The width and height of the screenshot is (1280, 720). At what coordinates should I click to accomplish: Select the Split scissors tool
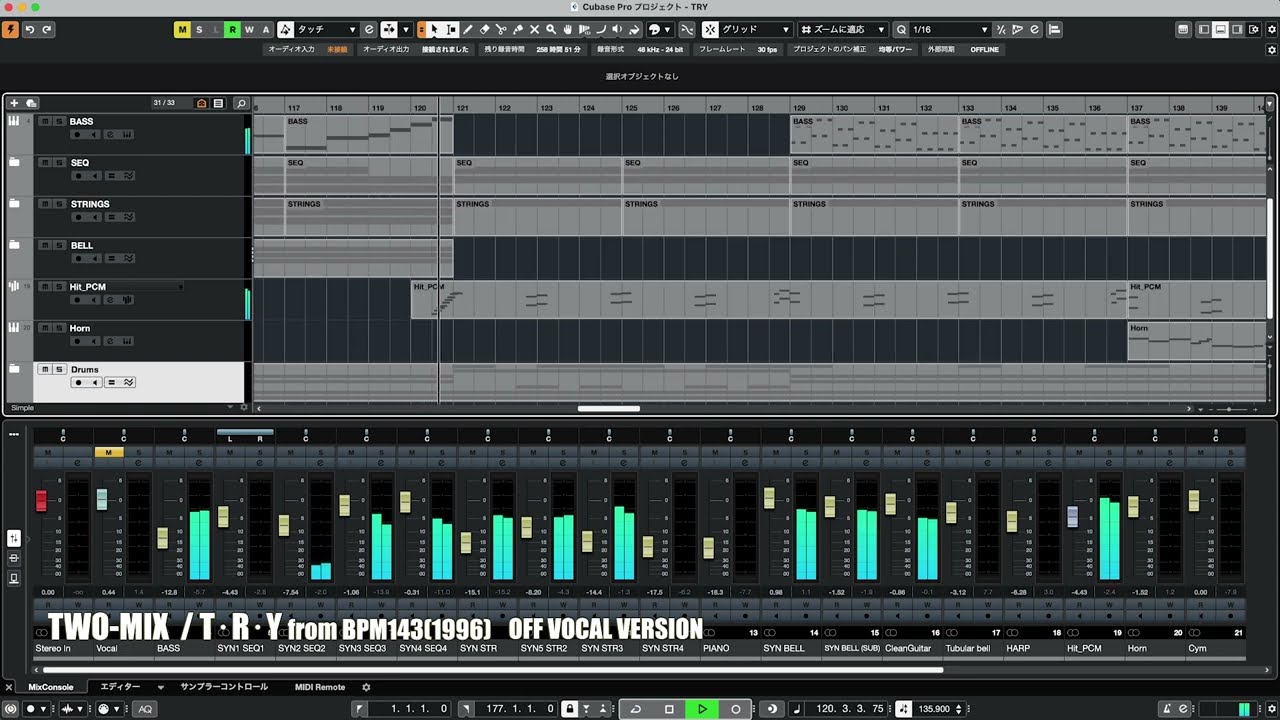click(x=501, y=30)
